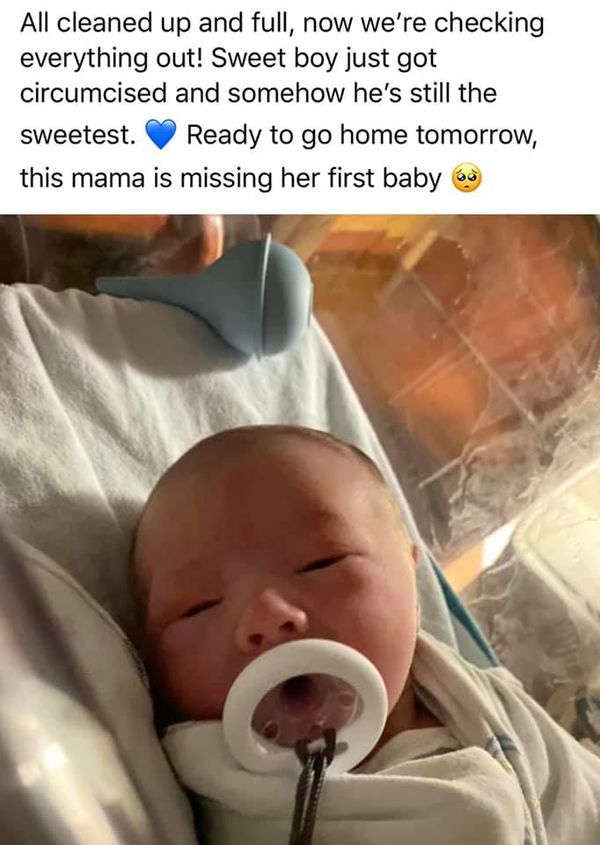Open the baby photo attached to the post
600x845 pixels.
300,530
